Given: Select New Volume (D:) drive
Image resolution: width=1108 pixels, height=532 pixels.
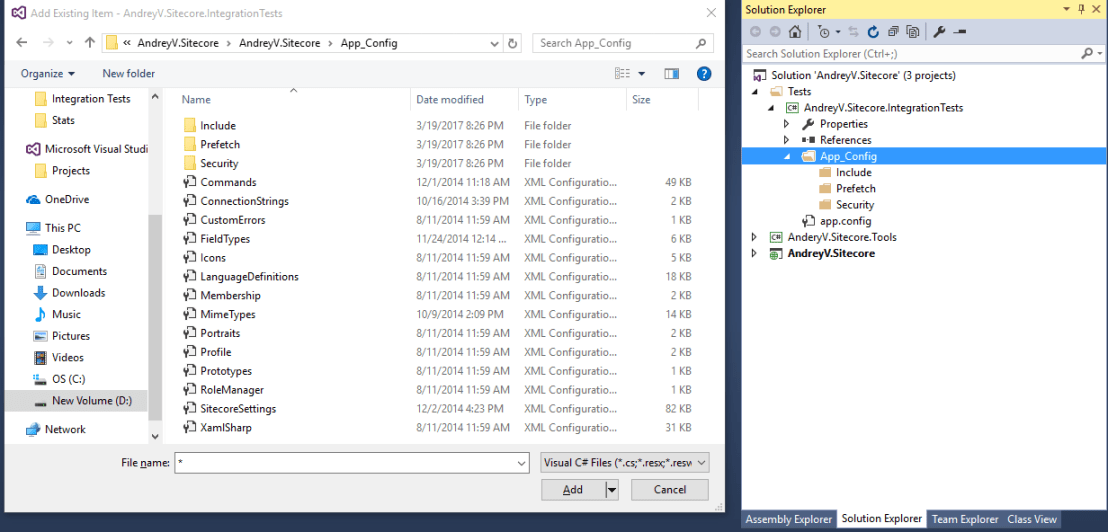Looking at the screenshot, I should coord(91,401).
